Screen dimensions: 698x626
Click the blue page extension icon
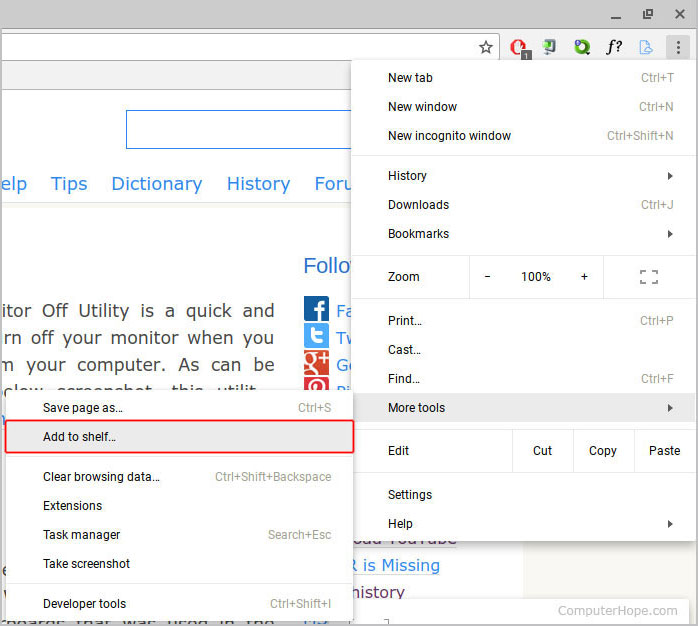pos(645,47)
